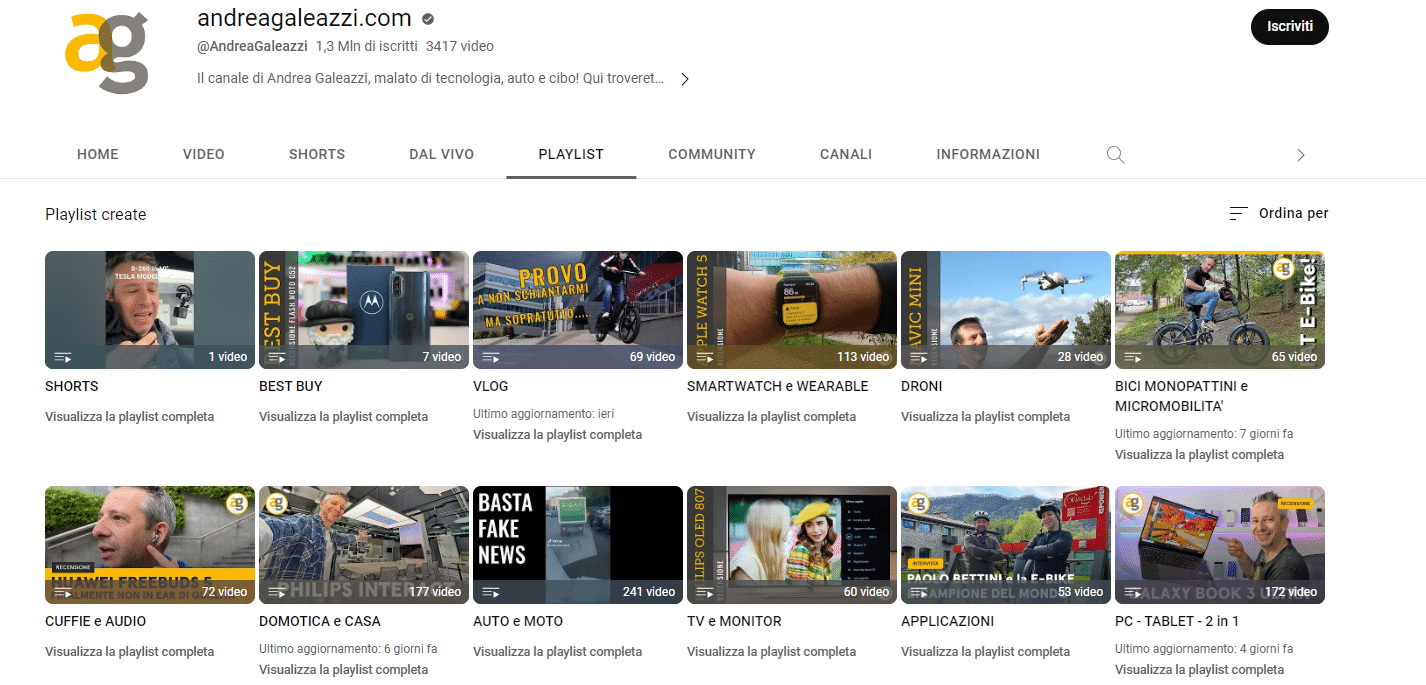1426x685 pixels.
Task: View full playlist link under DOMOTICA e CASA
Action: click(343, 670)
